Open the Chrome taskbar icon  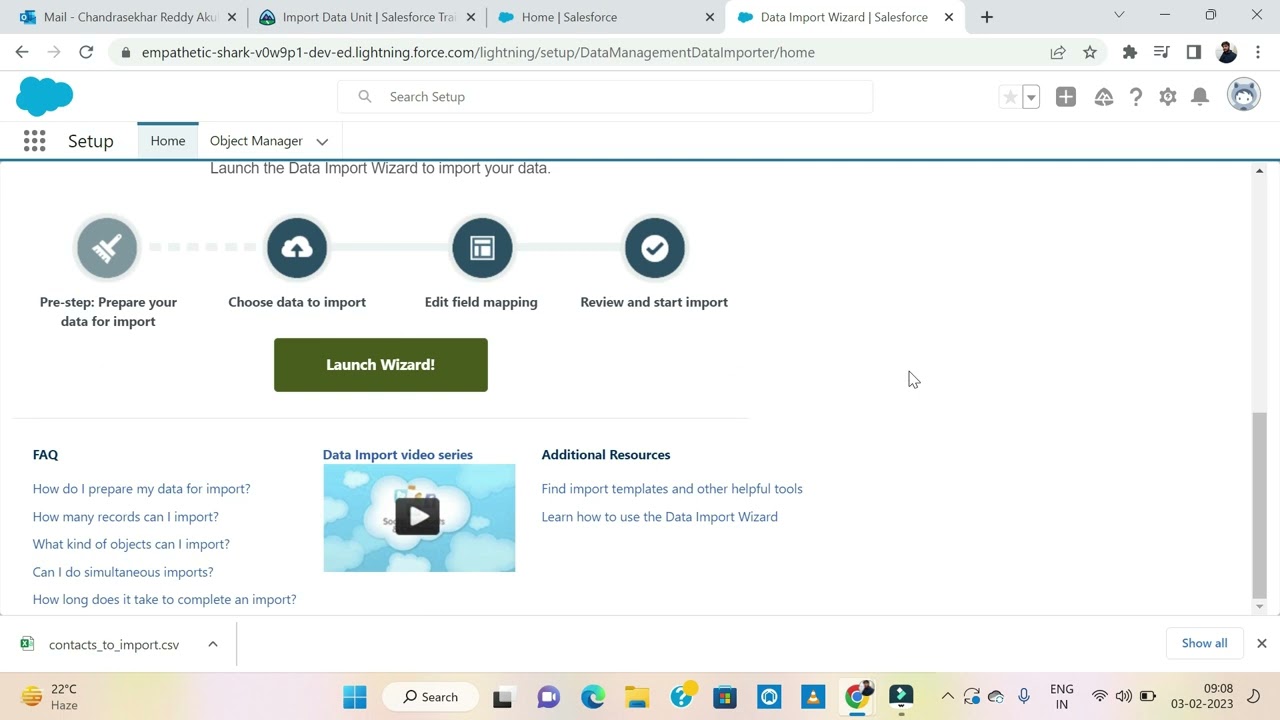[857, 697]
